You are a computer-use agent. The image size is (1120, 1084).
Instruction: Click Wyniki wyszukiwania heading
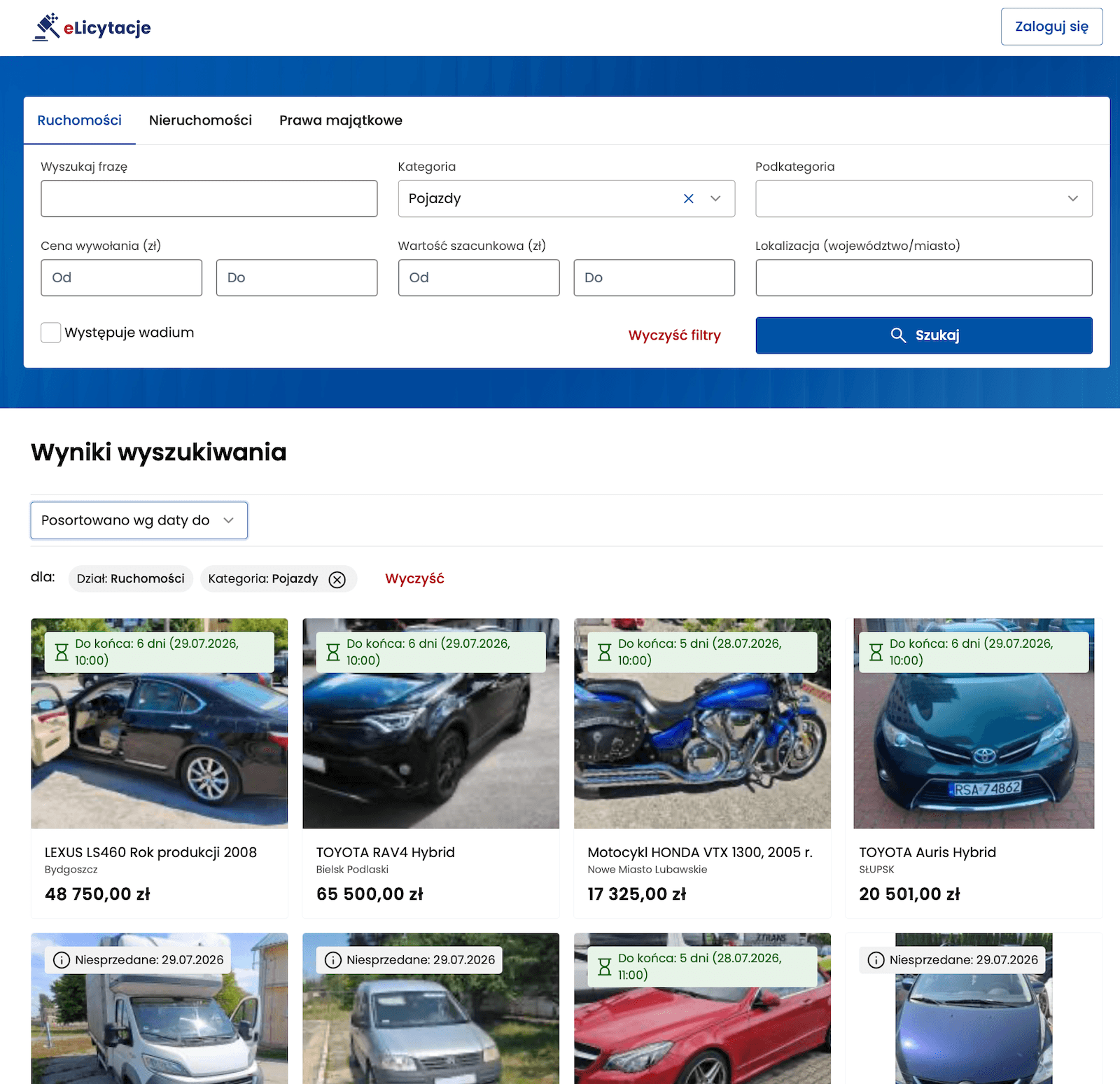tap(159, 452)
